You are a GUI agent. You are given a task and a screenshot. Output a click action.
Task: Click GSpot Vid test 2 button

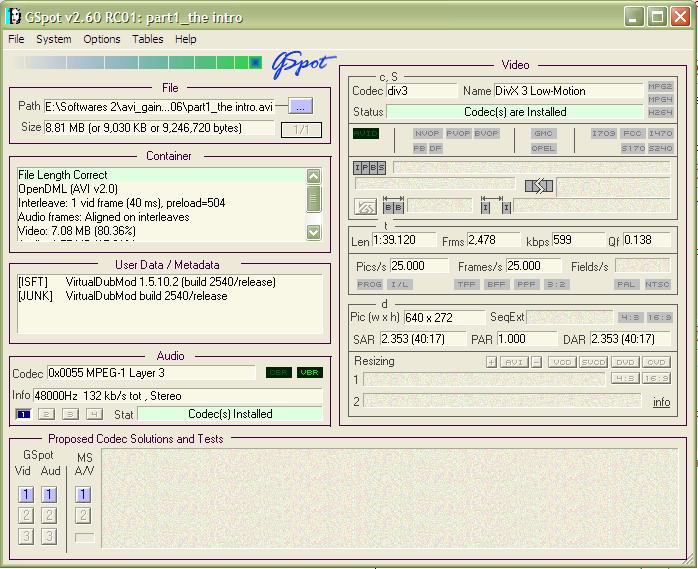click(26, 515)
